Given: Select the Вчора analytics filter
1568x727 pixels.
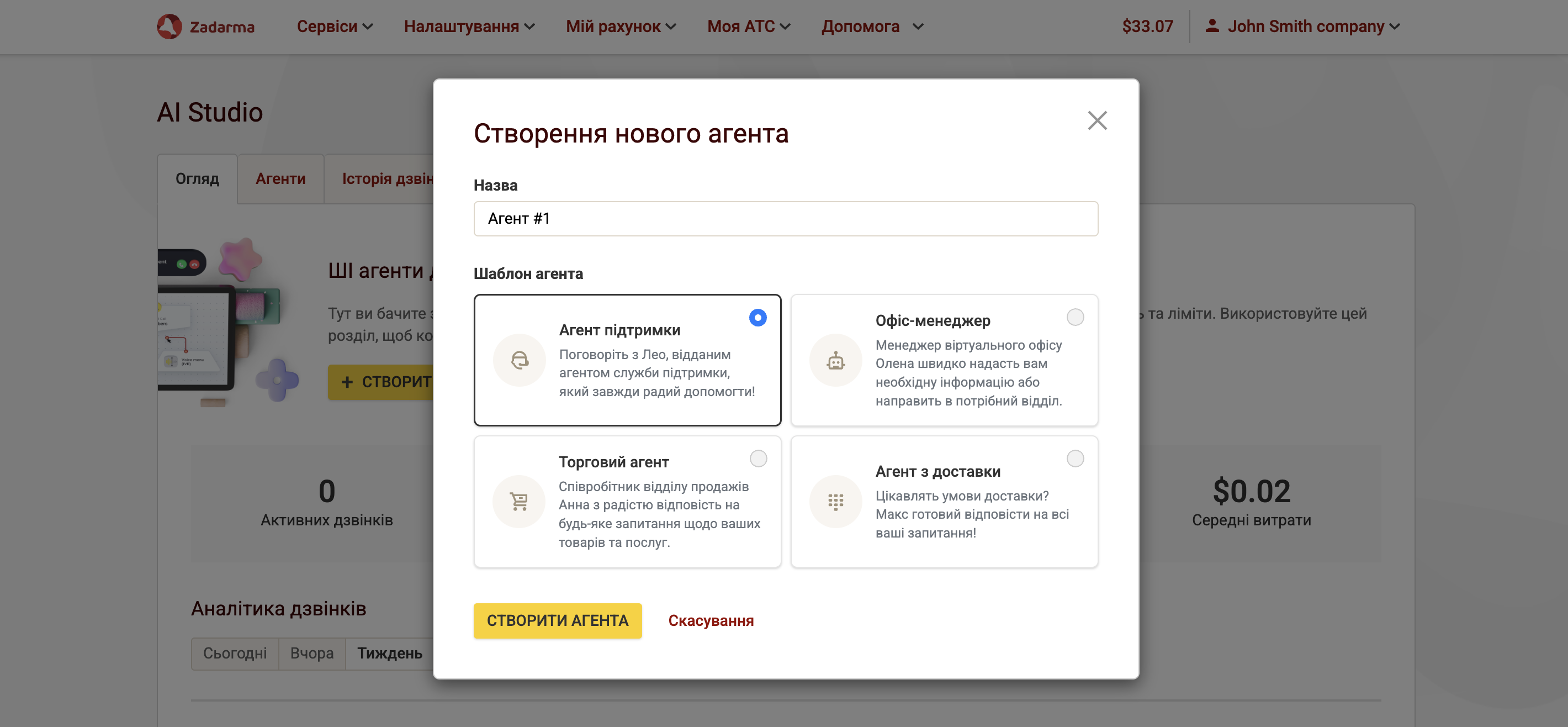Looking at the screenshot, I should click(312, 654).
